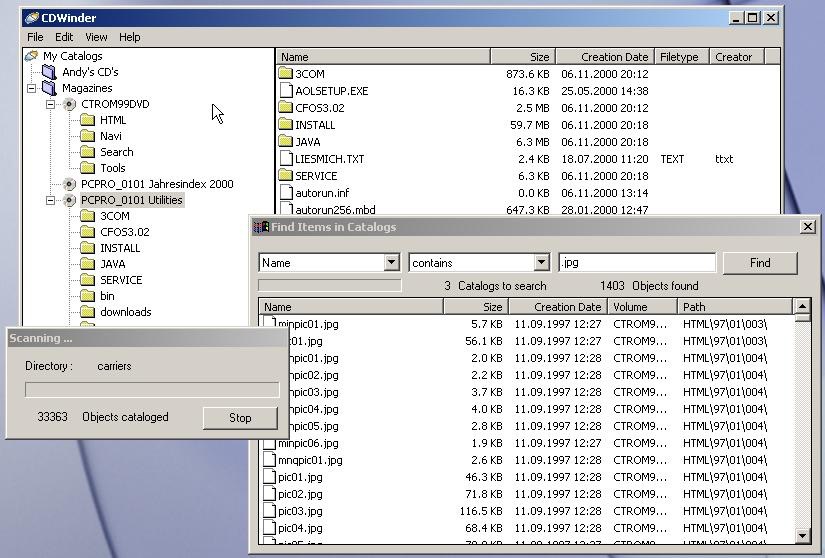
Task: Select the AOLSETUP.EXE file icon
Action: (x=285, y=91)
